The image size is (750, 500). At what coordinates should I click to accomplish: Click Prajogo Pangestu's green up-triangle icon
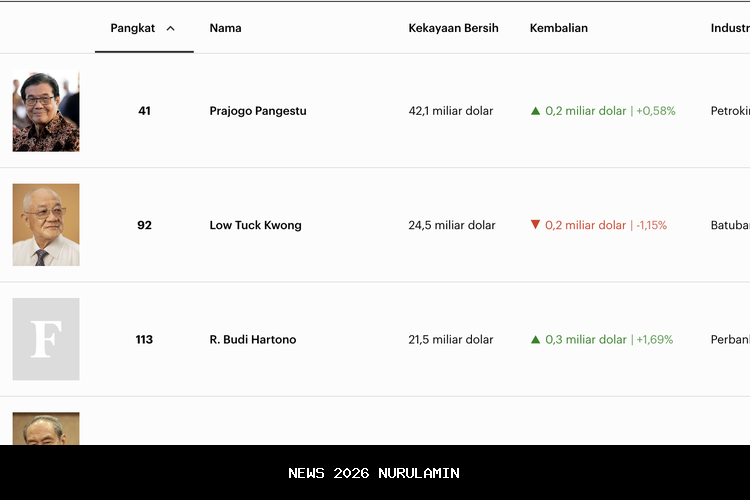[x=536, y=111]
